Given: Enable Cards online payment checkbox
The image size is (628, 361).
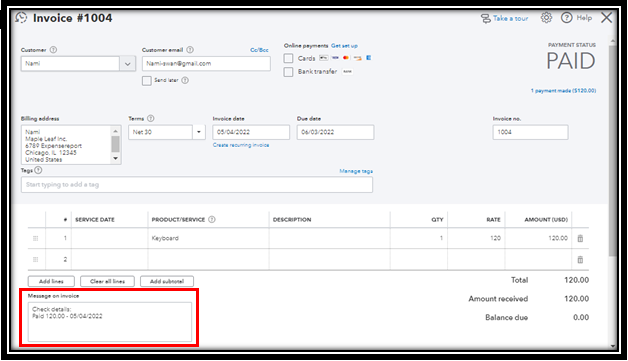Looking at the screenshot, I should pyautogui.click(x=288, y=58).
